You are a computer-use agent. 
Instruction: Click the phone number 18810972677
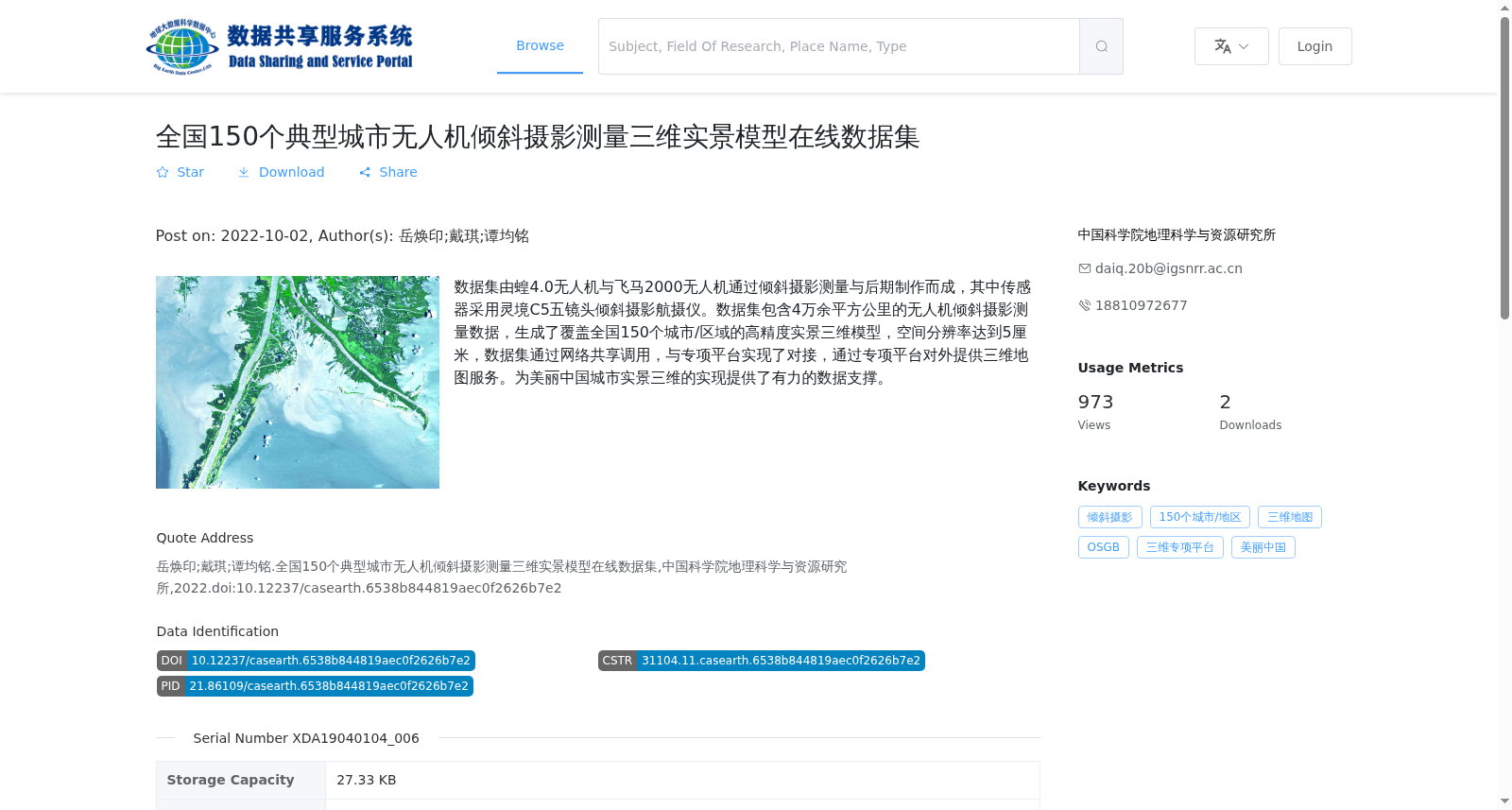pyautogui.click(x=1142, y=305)
